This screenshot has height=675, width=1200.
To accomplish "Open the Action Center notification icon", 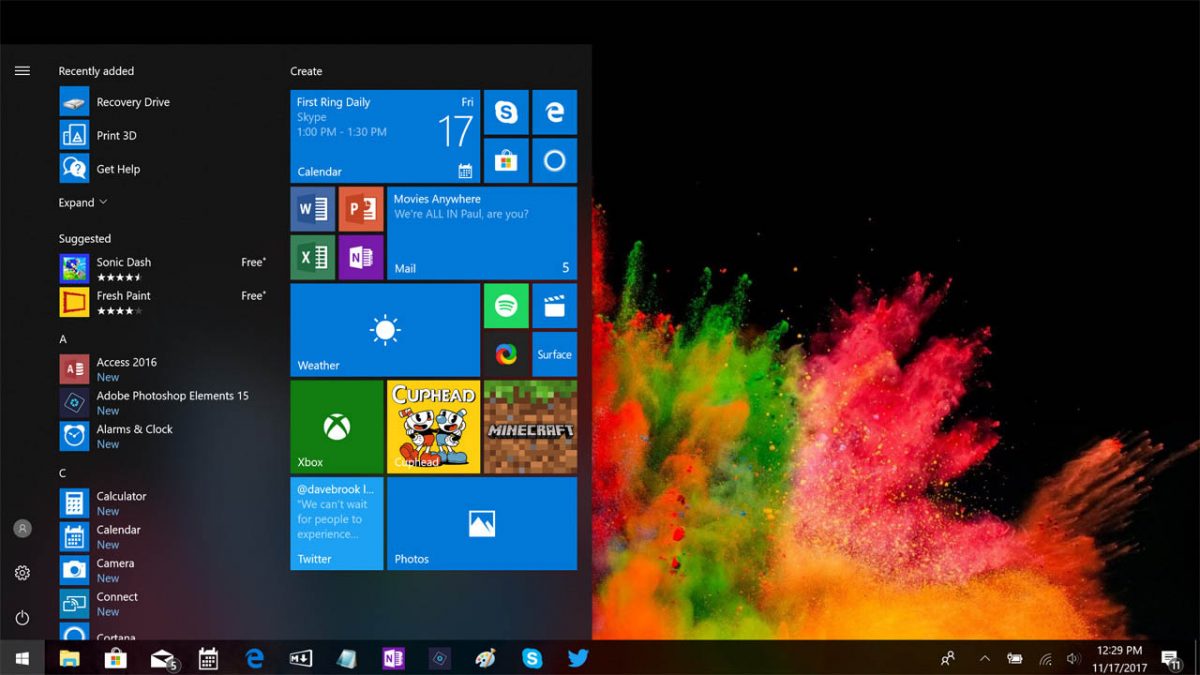I will (1170, 658).
